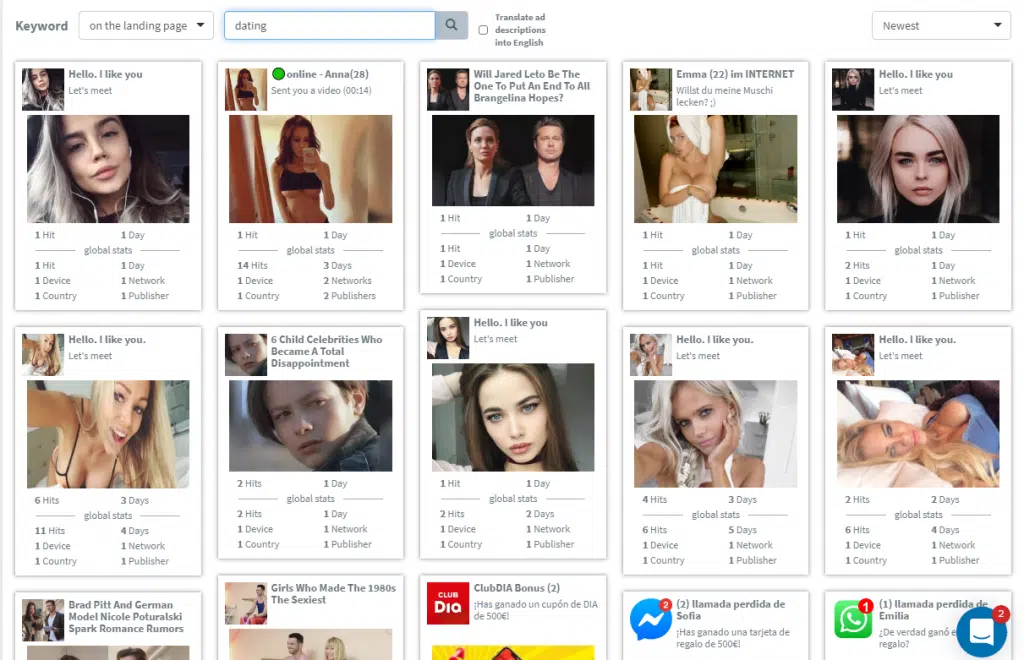The width and height of the screenshot is (1024, 660).
Task: Click 'Willst du meine Muschi lecken' description
Action: (x=724, y=97)
